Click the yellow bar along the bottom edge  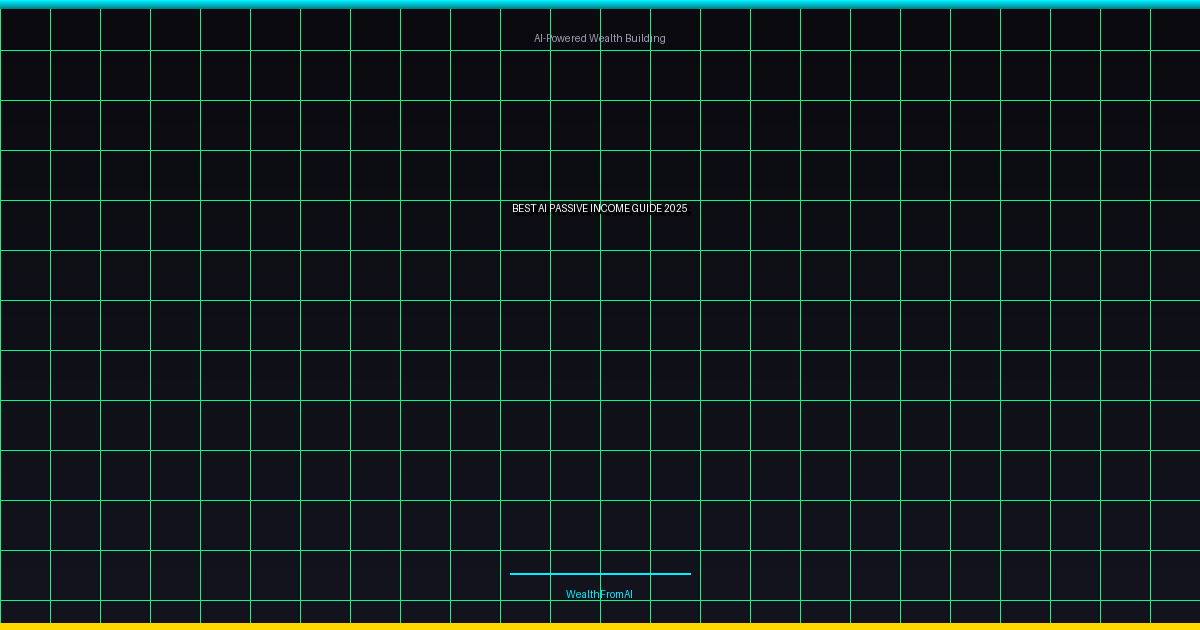600,626
